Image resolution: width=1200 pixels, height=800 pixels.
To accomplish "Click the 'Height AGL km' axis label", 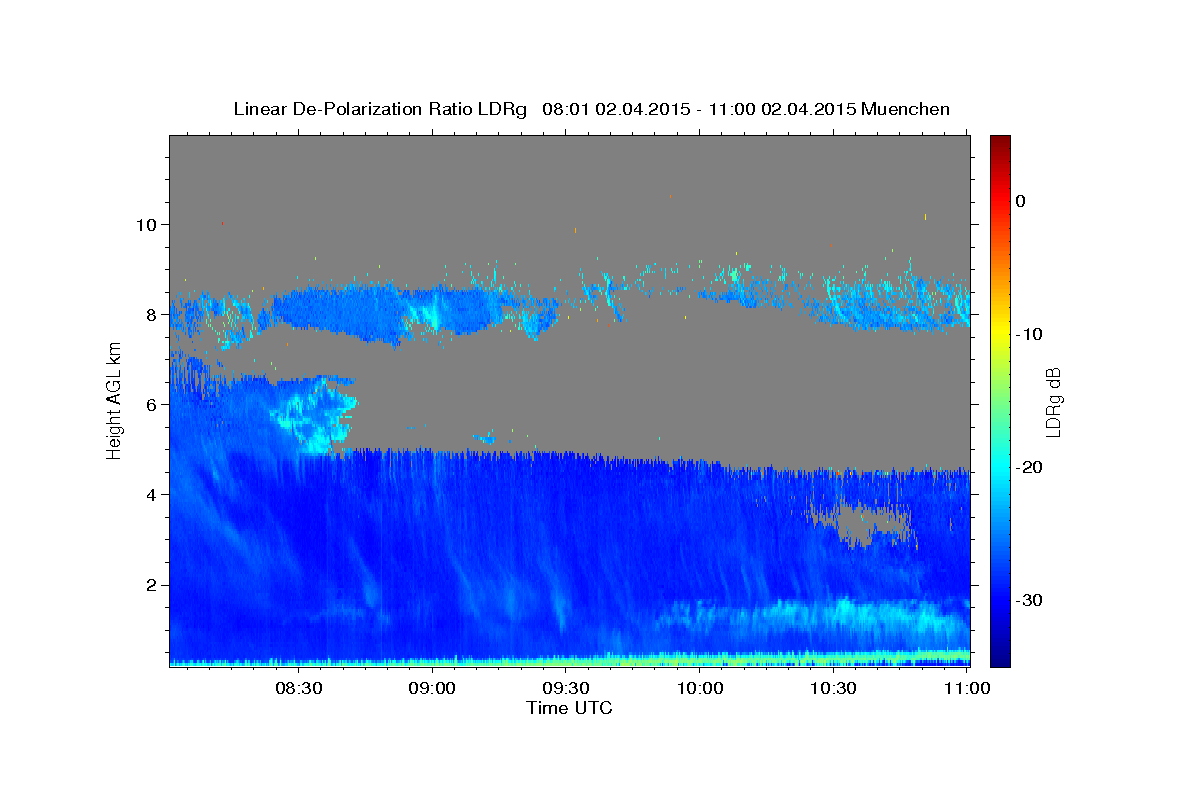I will (114, 402).
